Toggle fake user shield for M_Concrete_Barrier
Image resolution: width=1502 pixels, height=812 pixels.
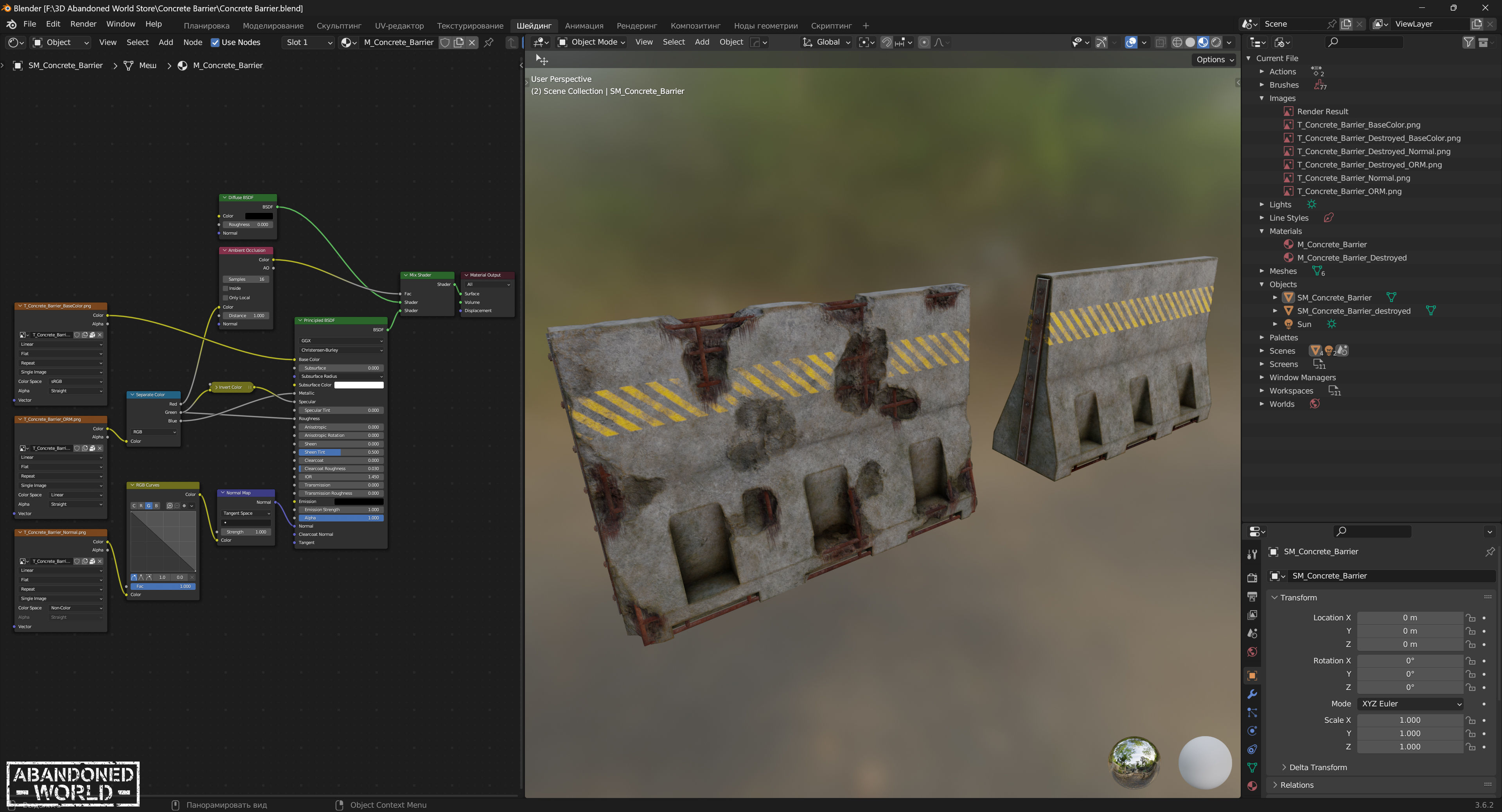coord(445,43)
